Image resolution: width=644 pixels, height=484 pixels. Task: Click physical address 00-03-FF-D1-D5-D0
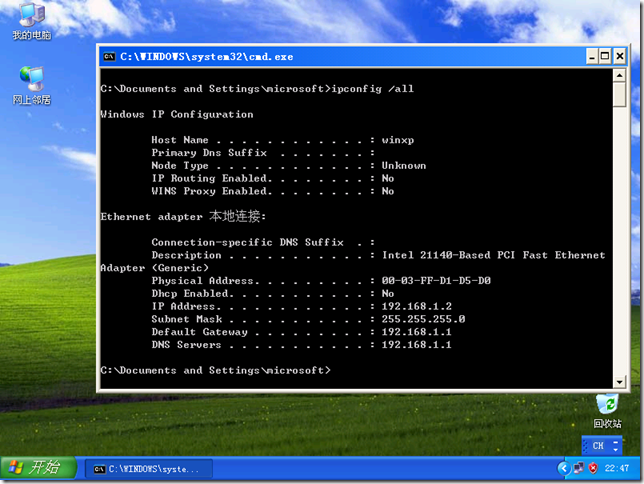click(x=436, y=281)
